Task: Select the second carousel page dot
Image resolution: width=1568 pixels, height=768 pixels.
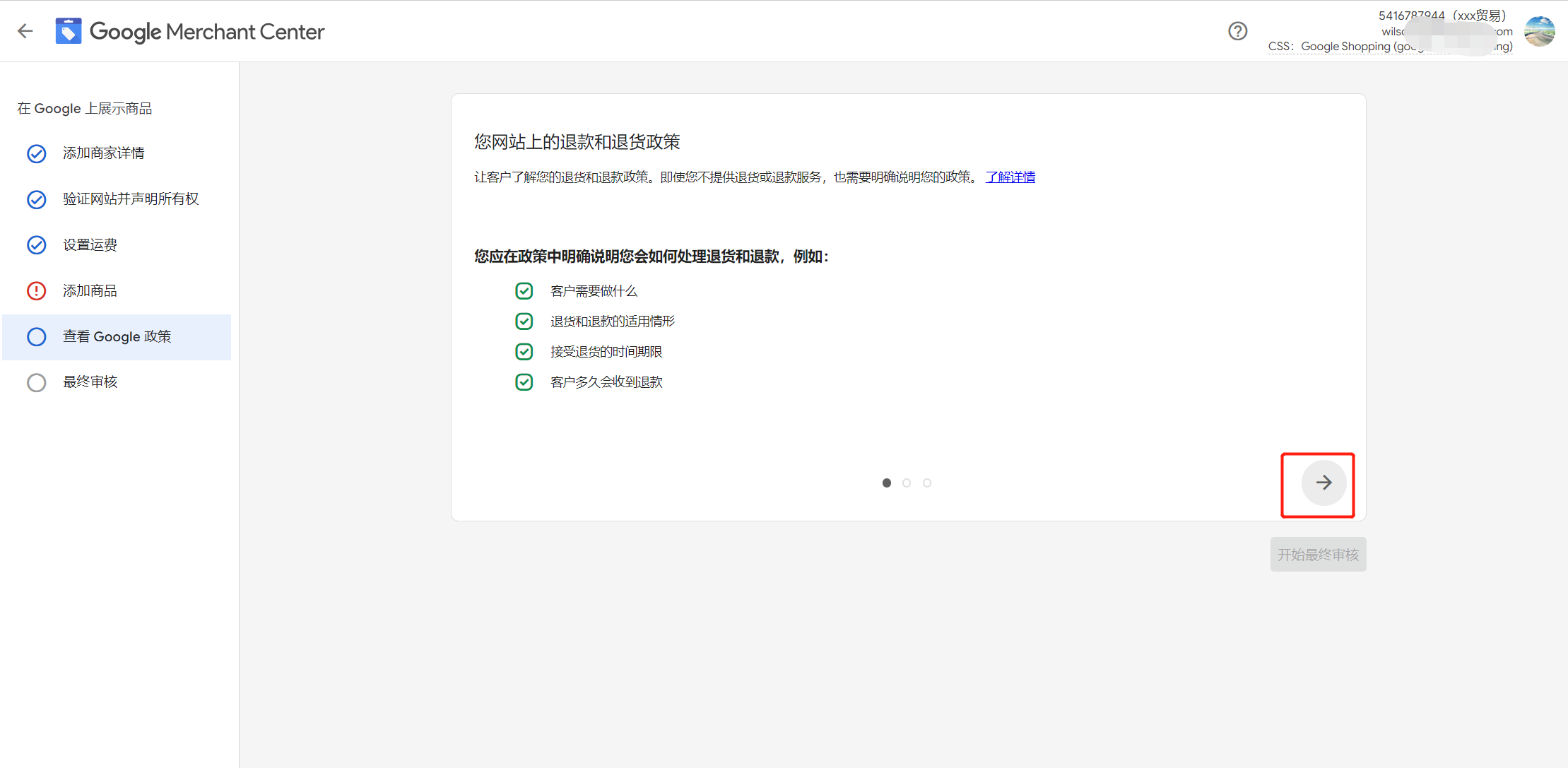Action: click(907, 483)
